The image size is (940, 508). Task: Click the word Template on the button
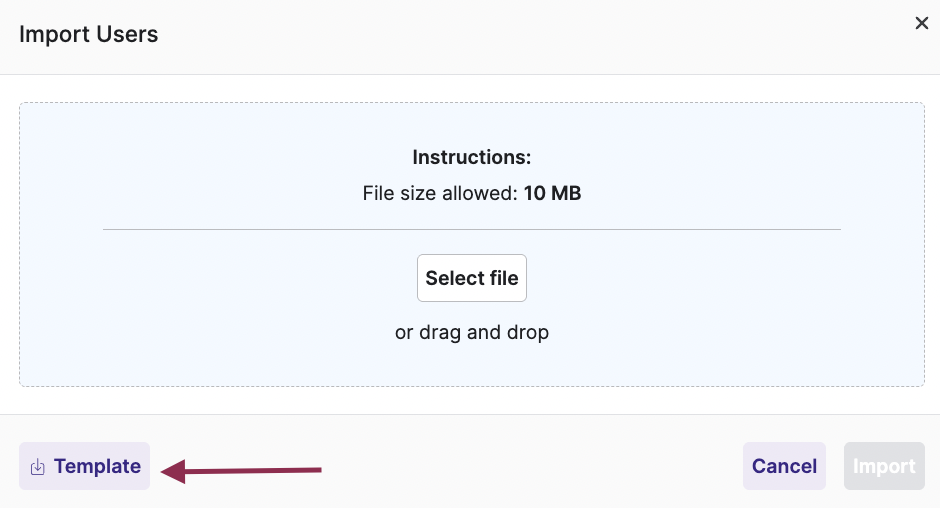coord(97,466)
